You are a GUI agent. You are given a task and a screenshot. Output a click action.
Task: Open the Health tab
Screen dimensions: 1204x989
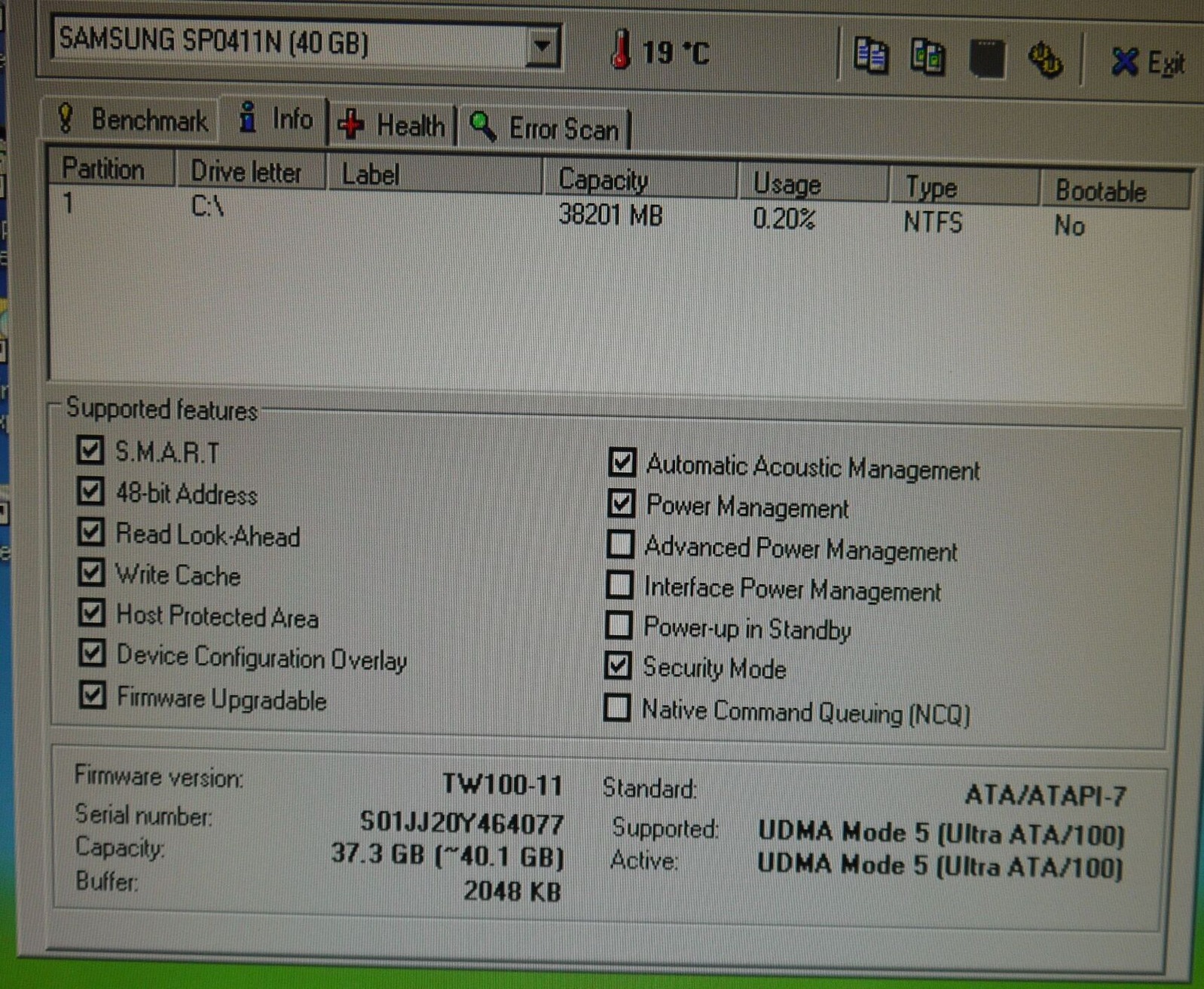point(393,125)
